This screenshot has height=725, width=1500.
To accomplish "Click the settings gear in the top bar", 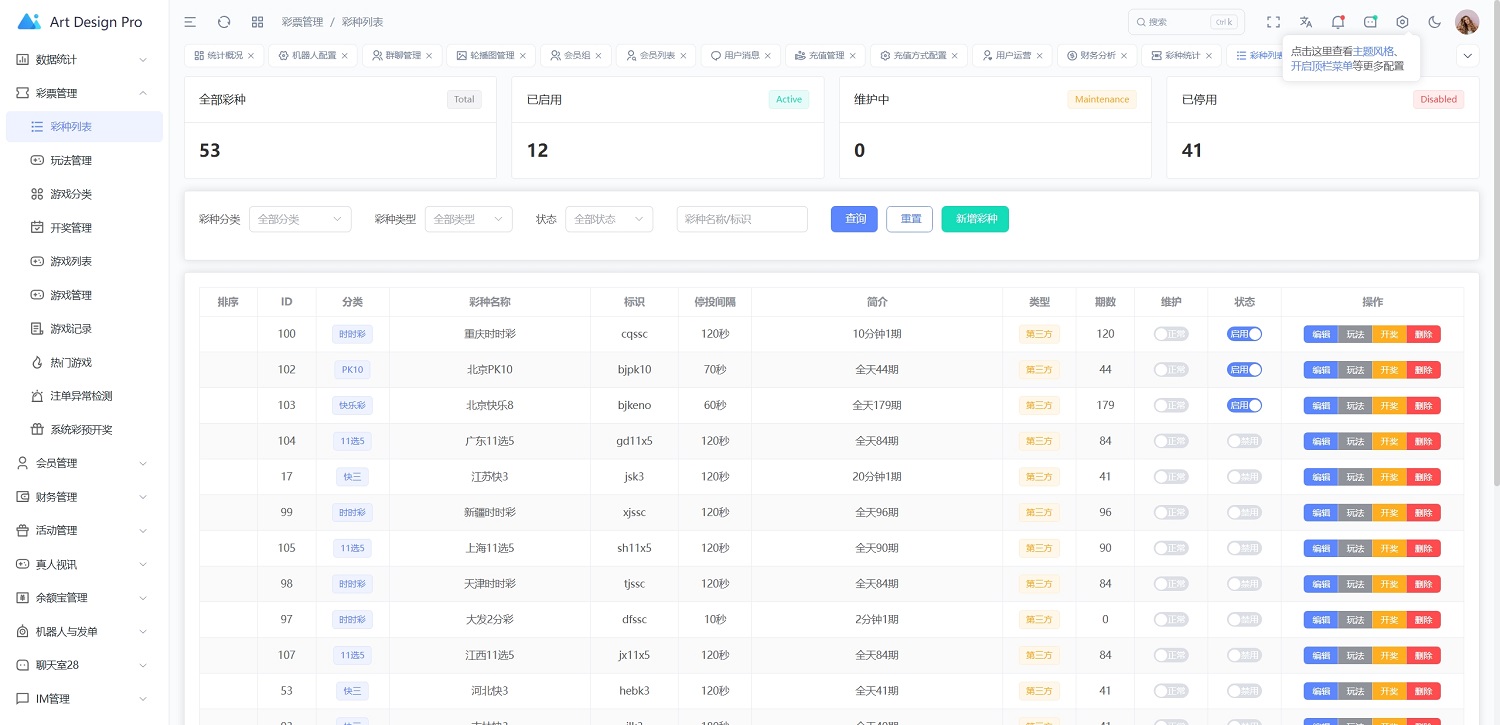I will [1402, 22].
